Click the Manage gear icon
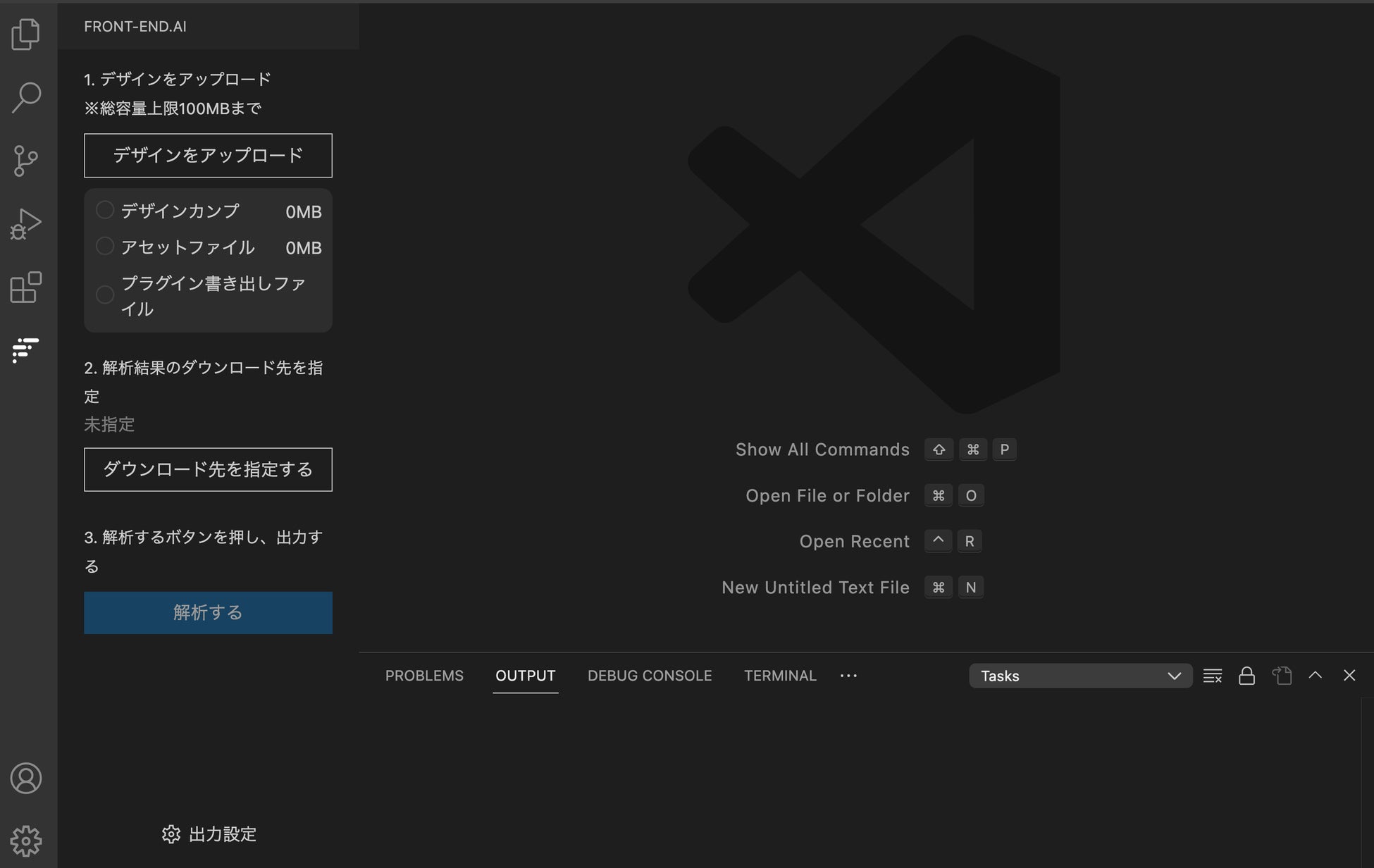 pyautogui.click(x=26, y=841)
